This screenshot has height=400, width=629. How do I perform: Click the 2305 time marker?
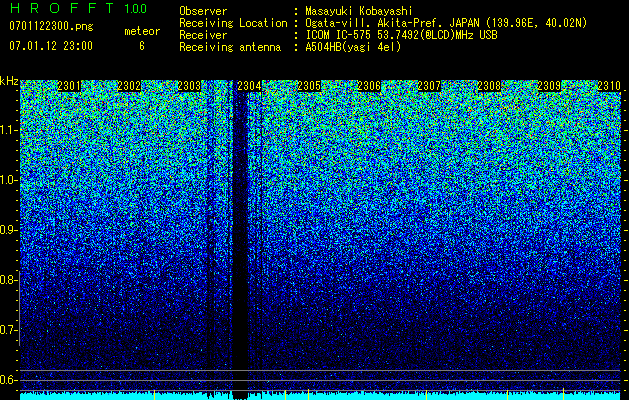(x=309, y=86)
